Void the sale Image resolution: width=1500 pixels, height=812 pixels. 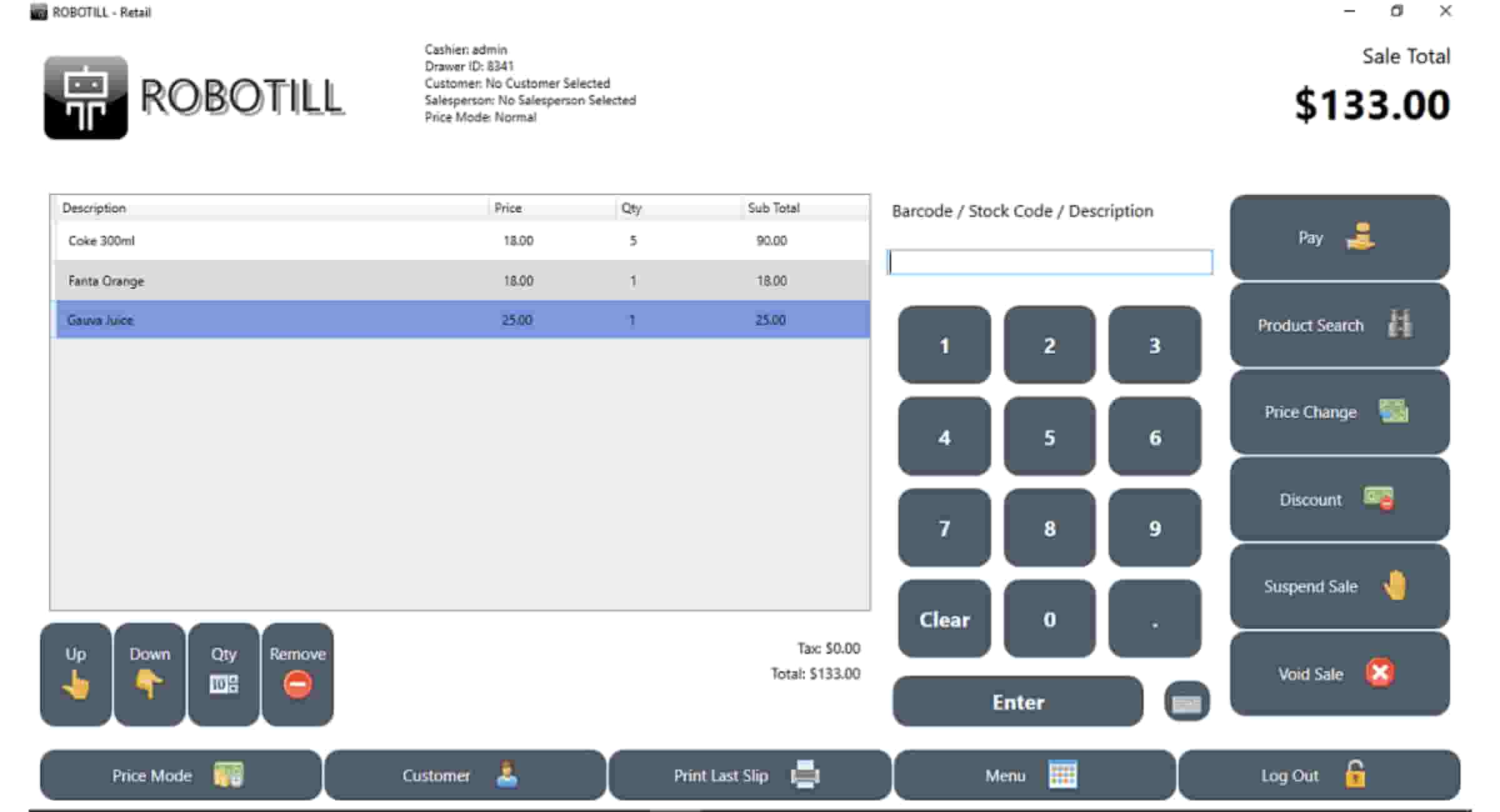(1339, 673)
